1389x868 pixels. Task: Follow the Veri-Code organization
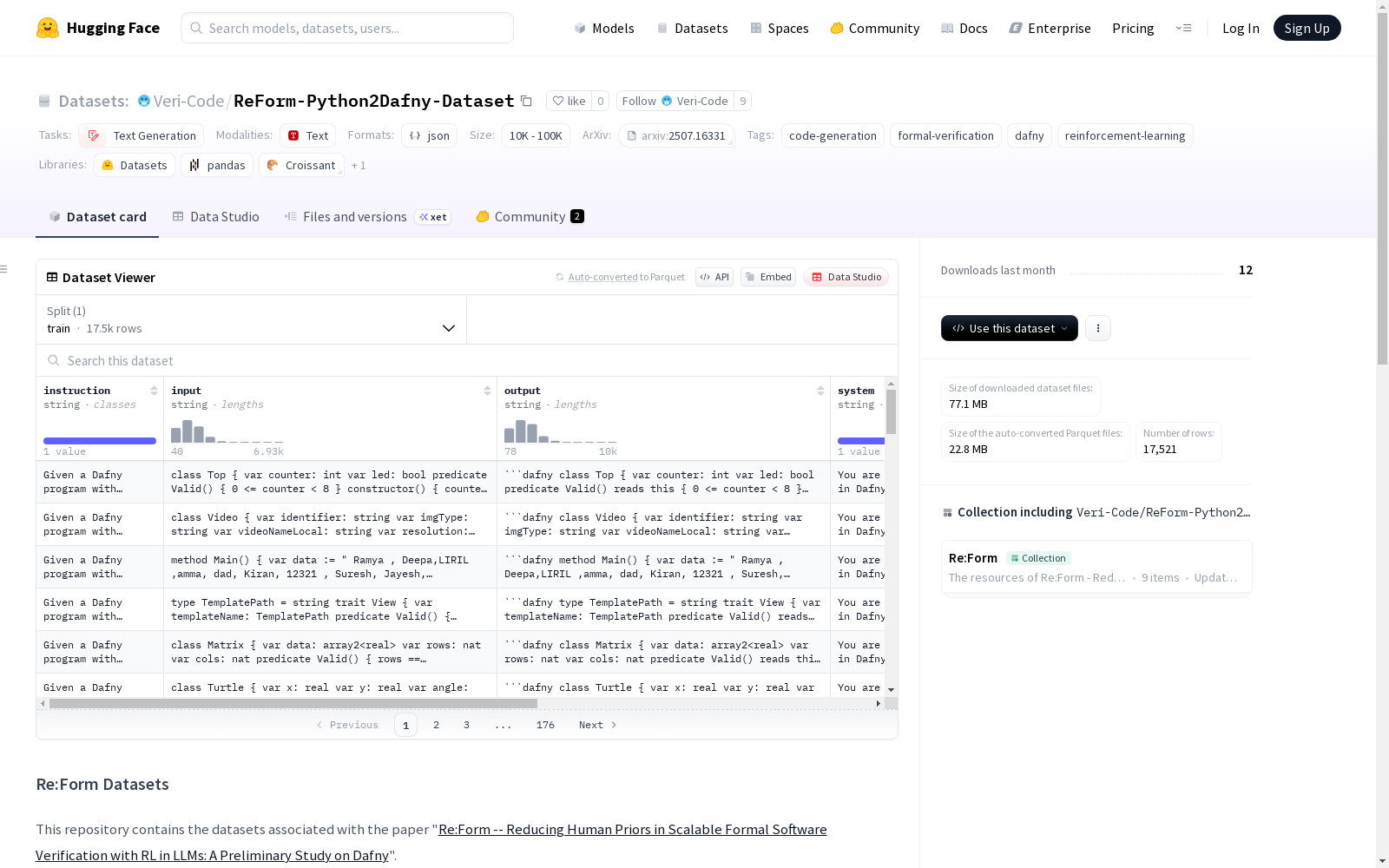tap(675, 101)
